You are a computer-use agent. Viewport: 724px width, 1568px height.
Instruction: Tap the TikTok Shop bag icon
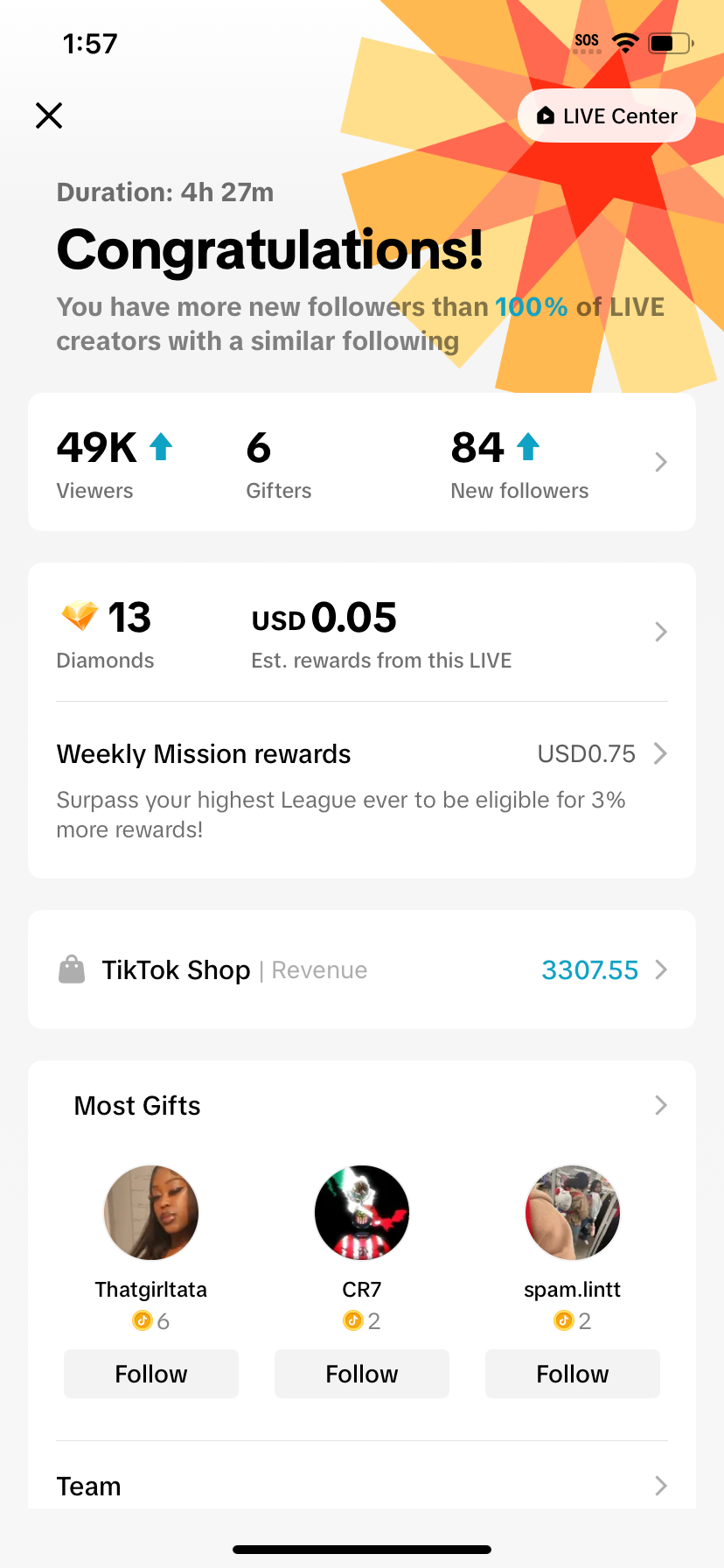pyautogui.click(x=72, y=969)
